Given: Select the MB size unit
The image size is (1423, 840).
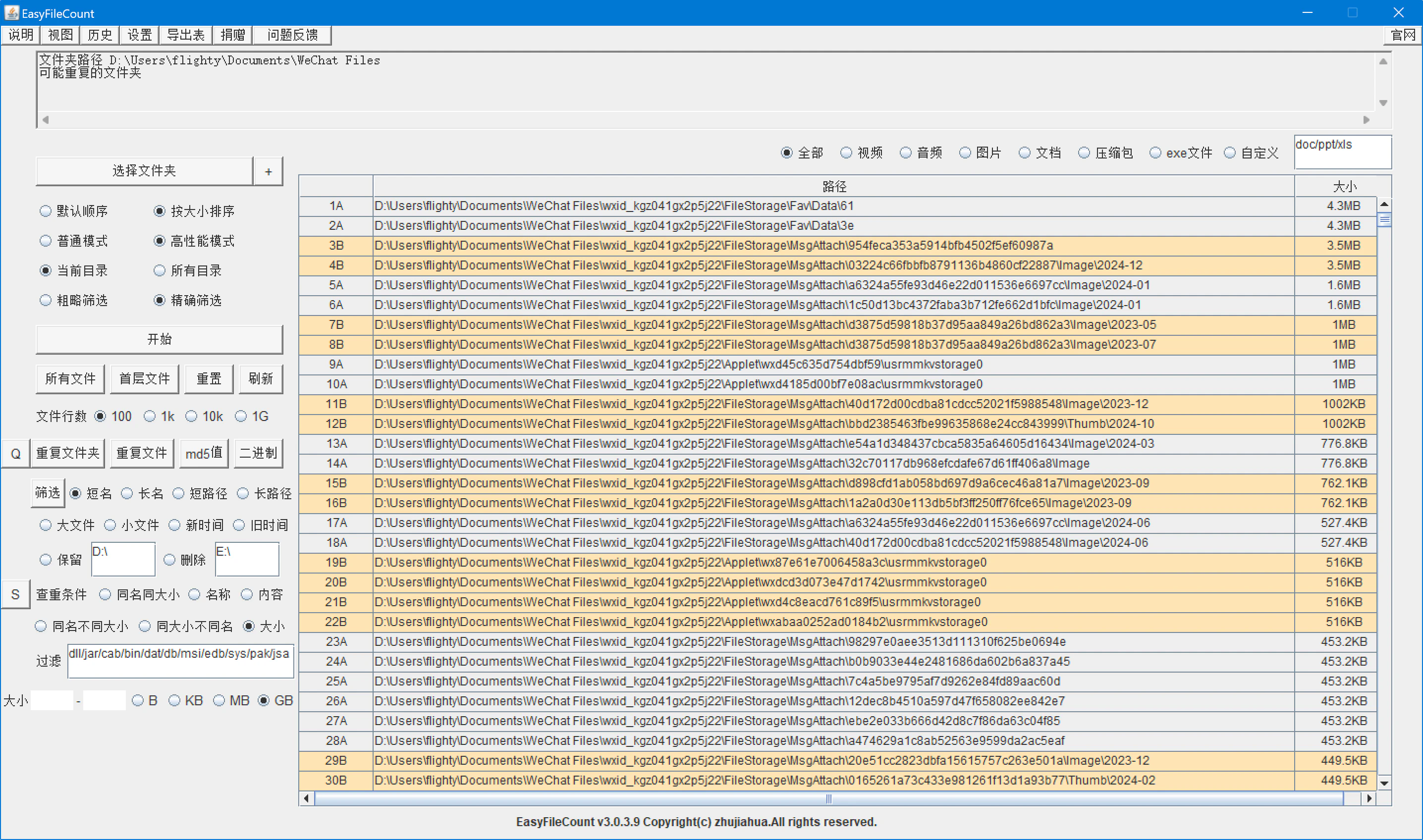Looking at the screenshot, I should tap(231, 701).
